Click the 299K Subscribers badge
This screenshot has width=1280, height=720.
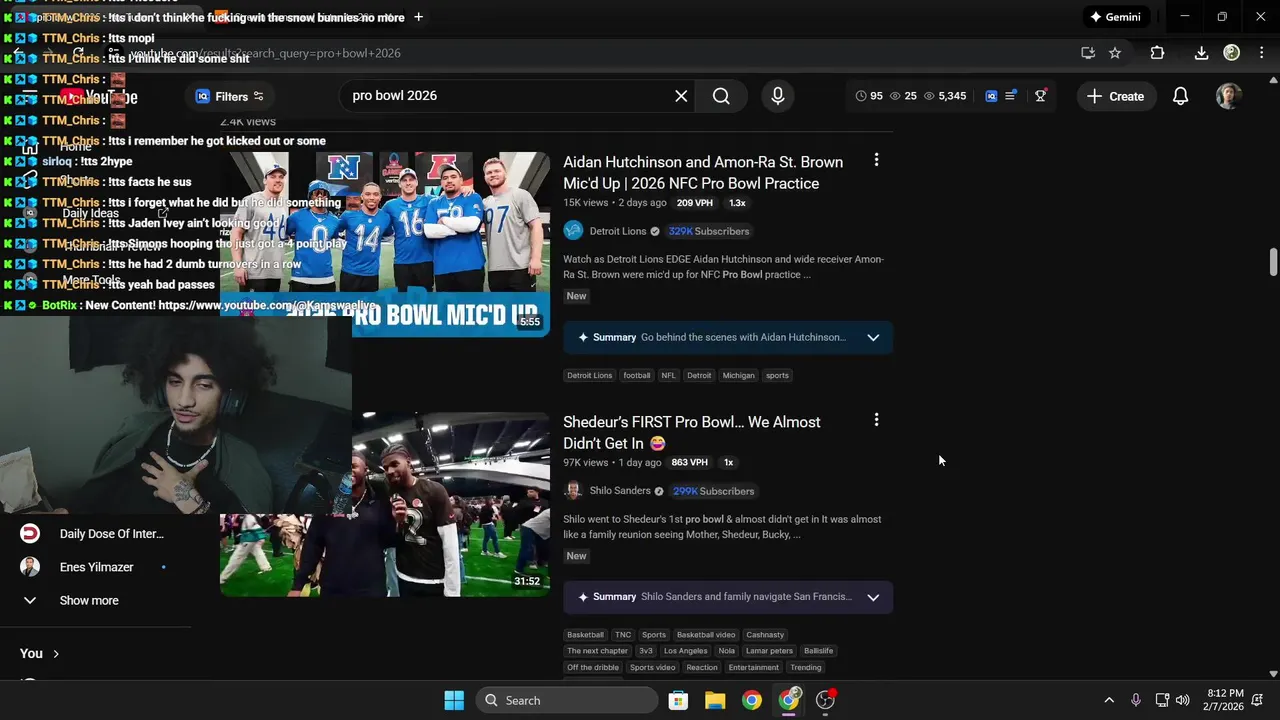[x=713, y=491]
